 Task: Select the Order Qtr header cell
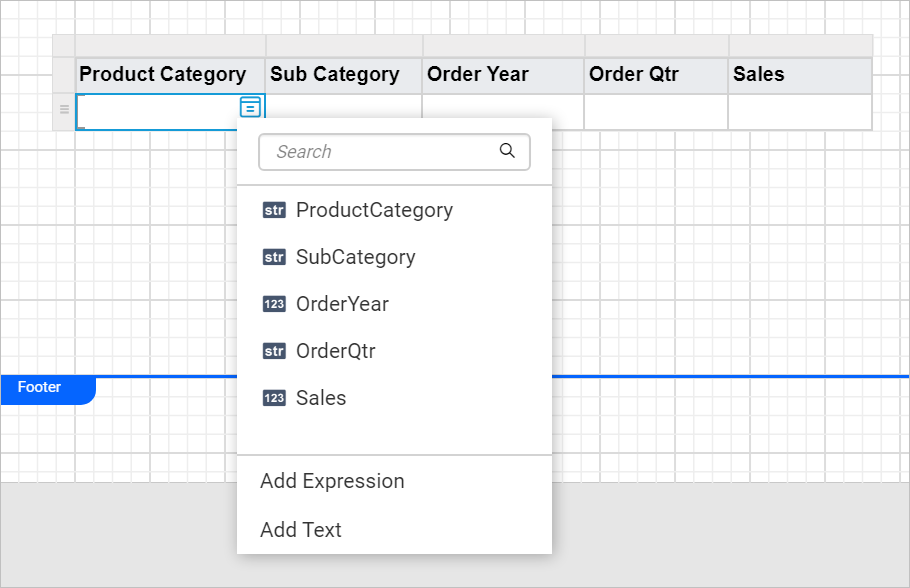656,75
